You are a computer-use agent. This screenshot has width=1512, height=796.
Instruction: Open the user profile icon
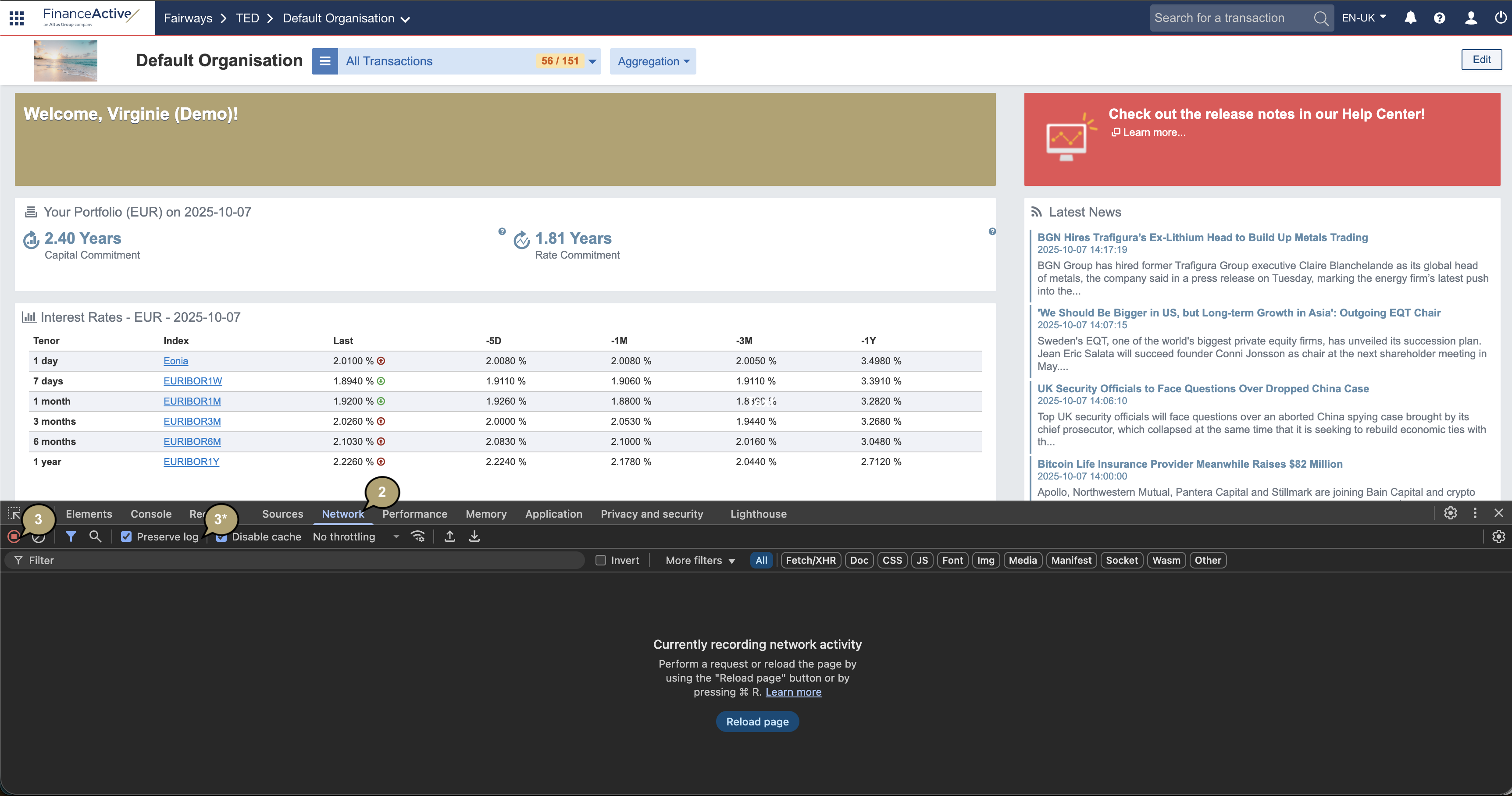(x=1470, y=18)
